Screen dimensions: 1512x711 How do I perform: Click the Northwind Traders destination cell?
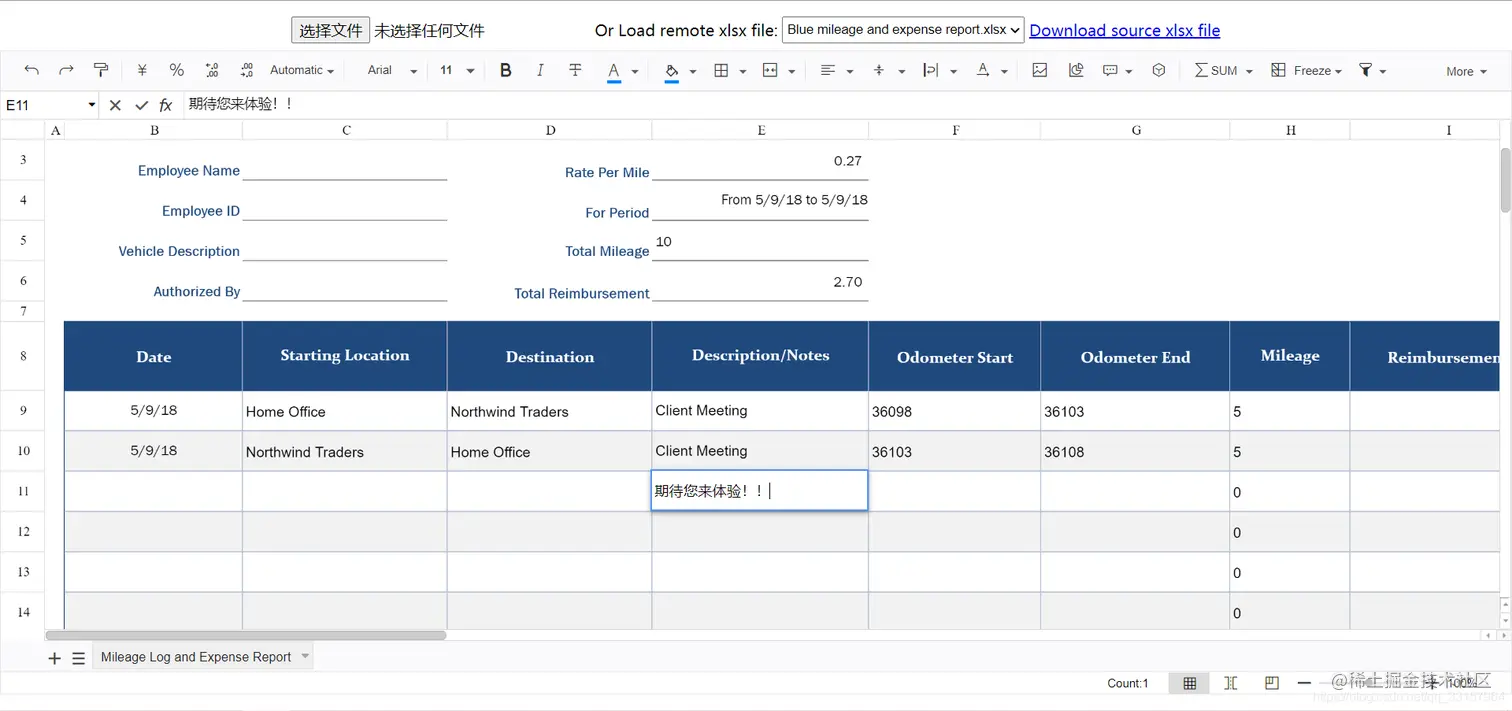549,411
